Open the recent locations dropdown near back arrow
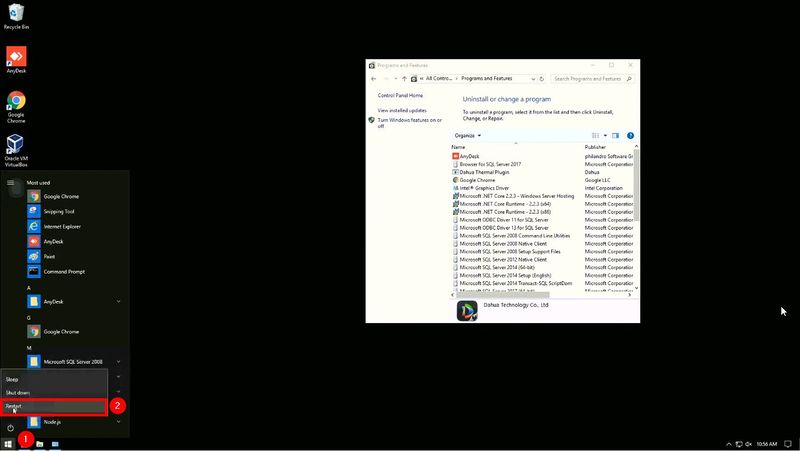The width and height of the screenshot is (800, 451). tap(395, 79)
